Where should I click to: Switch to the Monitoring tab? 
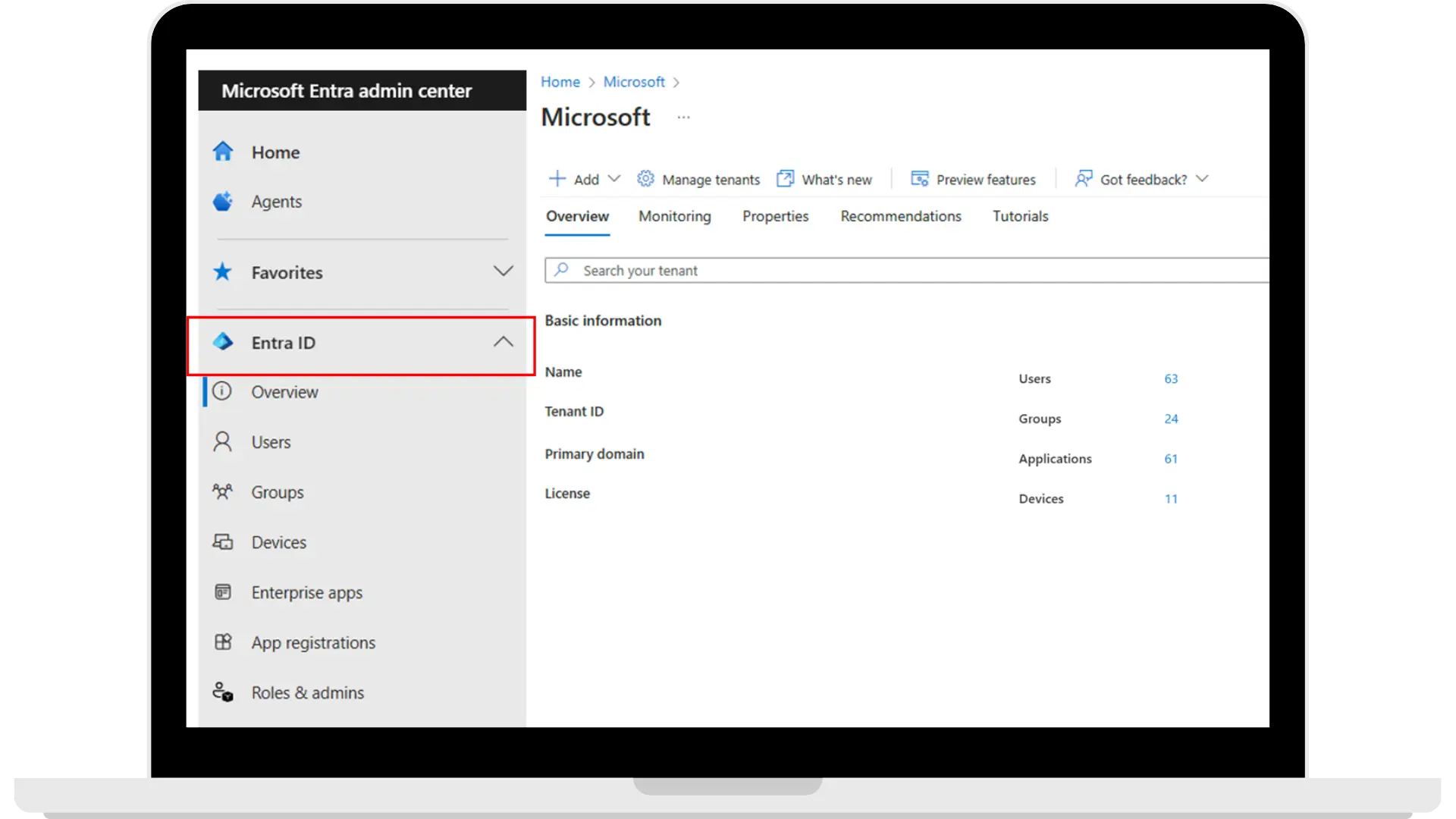coord(675,216)
